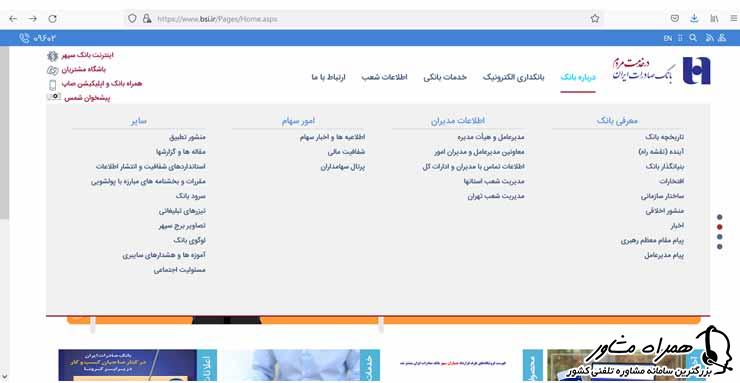Open آینده (نقشه راه) link
The height and width of the screenshot is (383, 740).
click(x=660, y=152)
